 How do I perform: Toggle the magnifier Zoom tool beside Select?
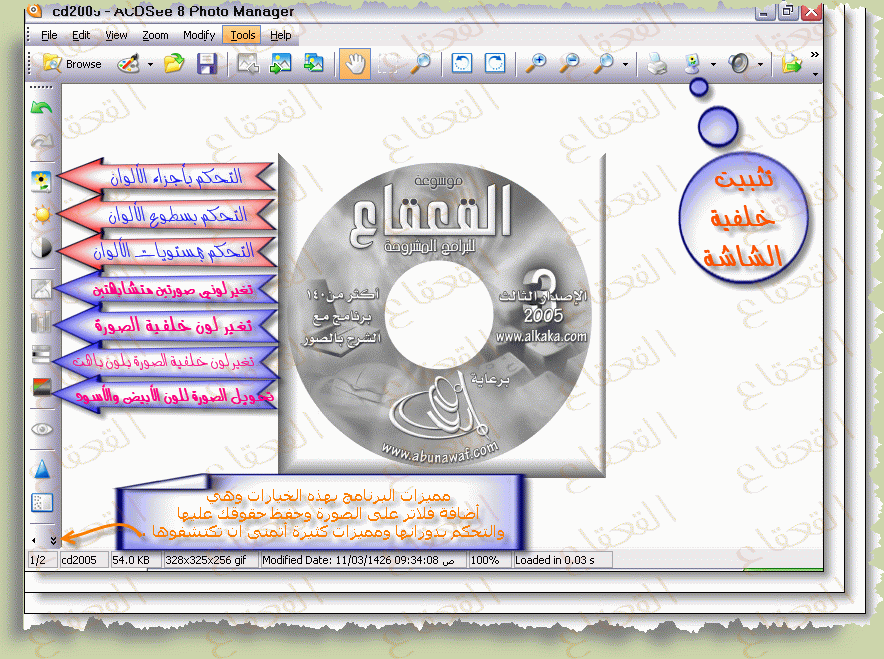click(x=421, y=64)
